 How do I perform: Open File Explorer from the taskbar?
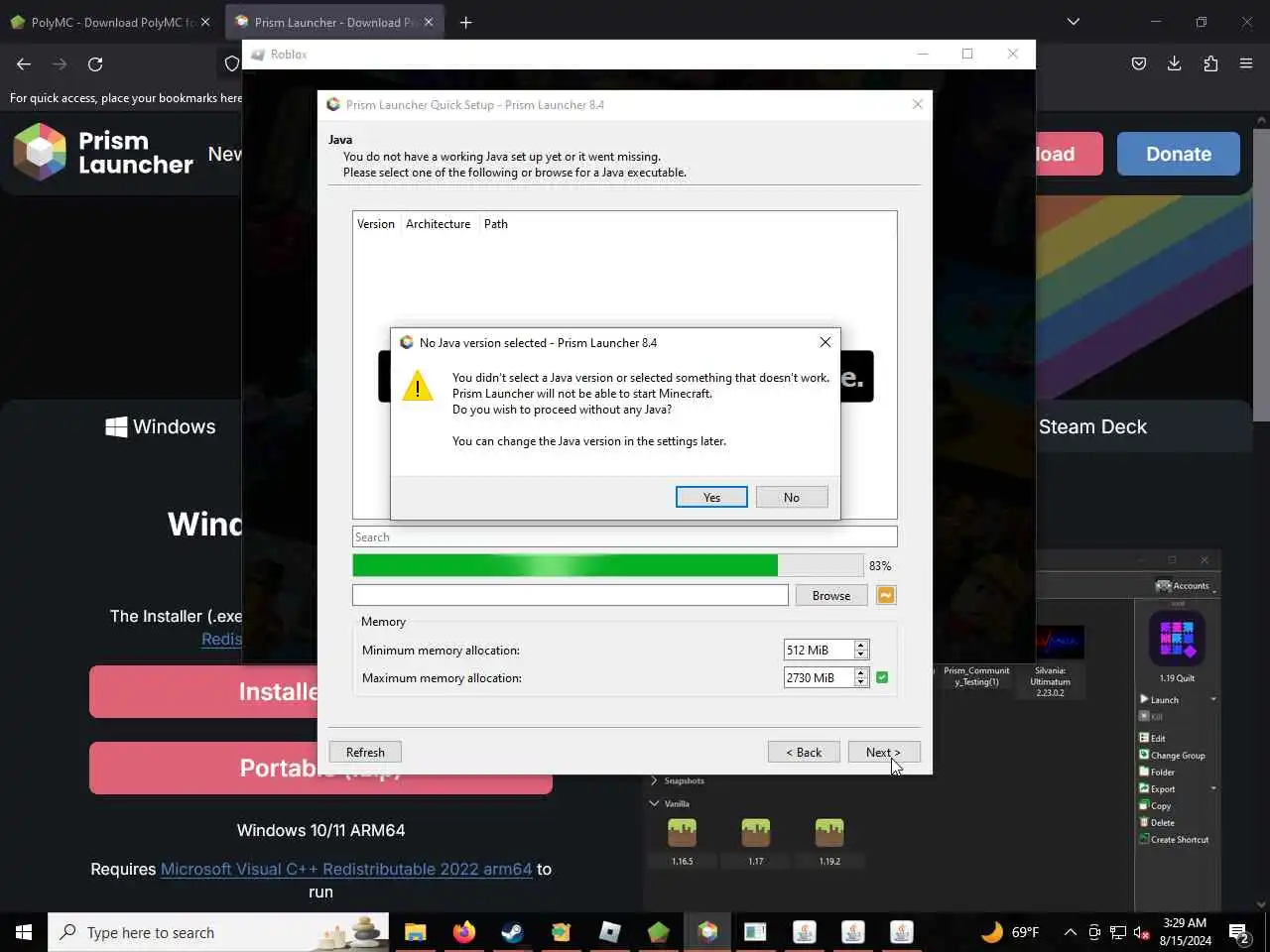tap(415, 932)
